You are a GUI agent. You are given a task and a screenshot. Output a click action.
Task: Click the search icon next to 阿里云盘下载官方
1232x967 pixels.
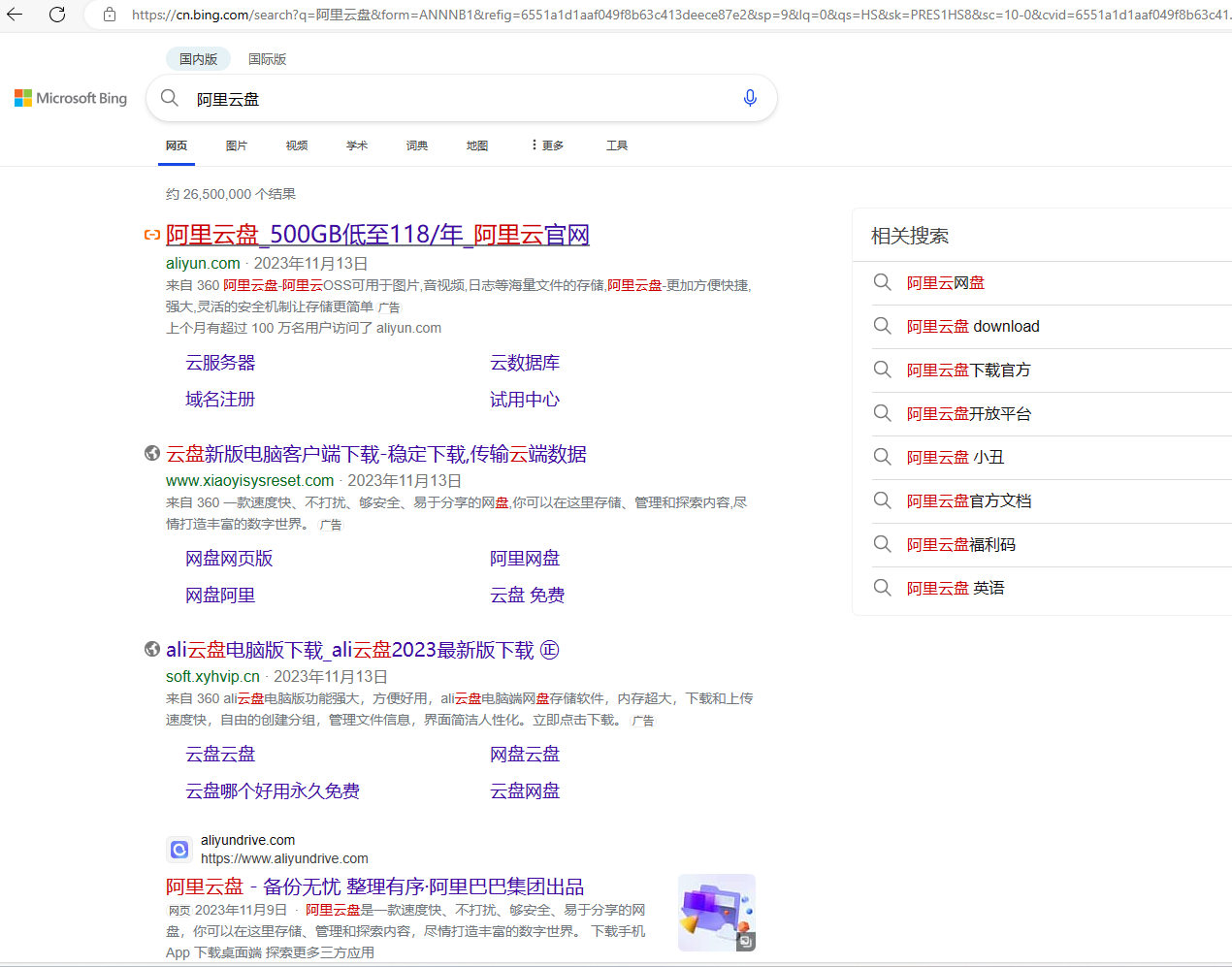click(882, 370)
